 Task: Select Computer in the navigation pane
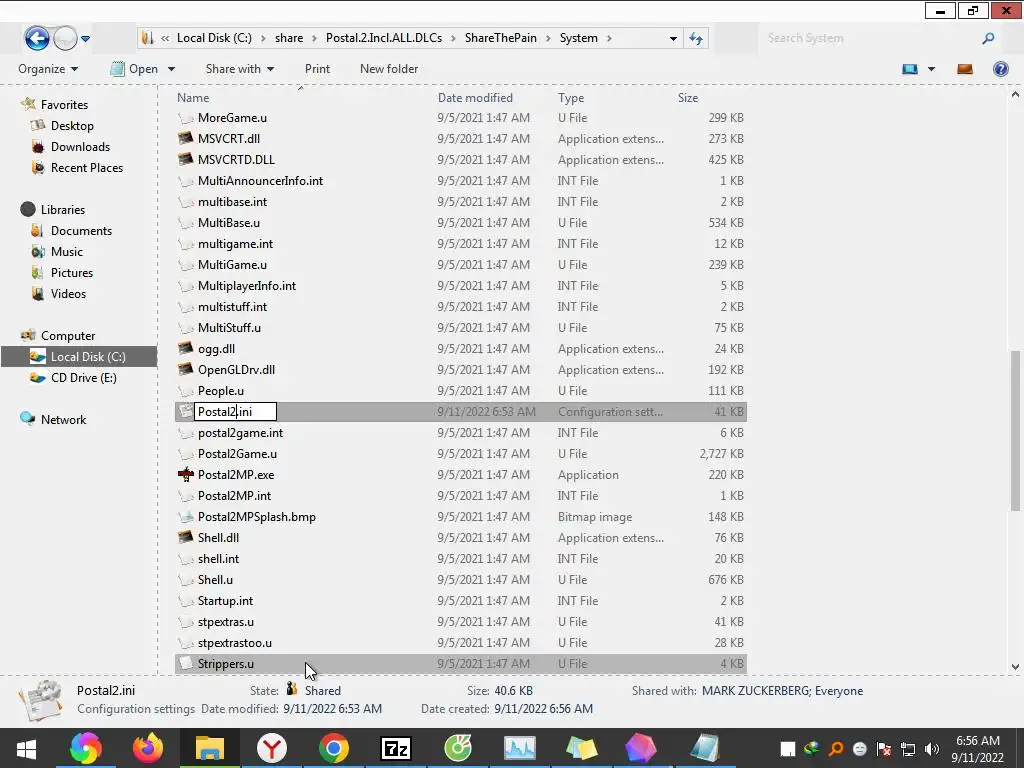tap(68, 336)
